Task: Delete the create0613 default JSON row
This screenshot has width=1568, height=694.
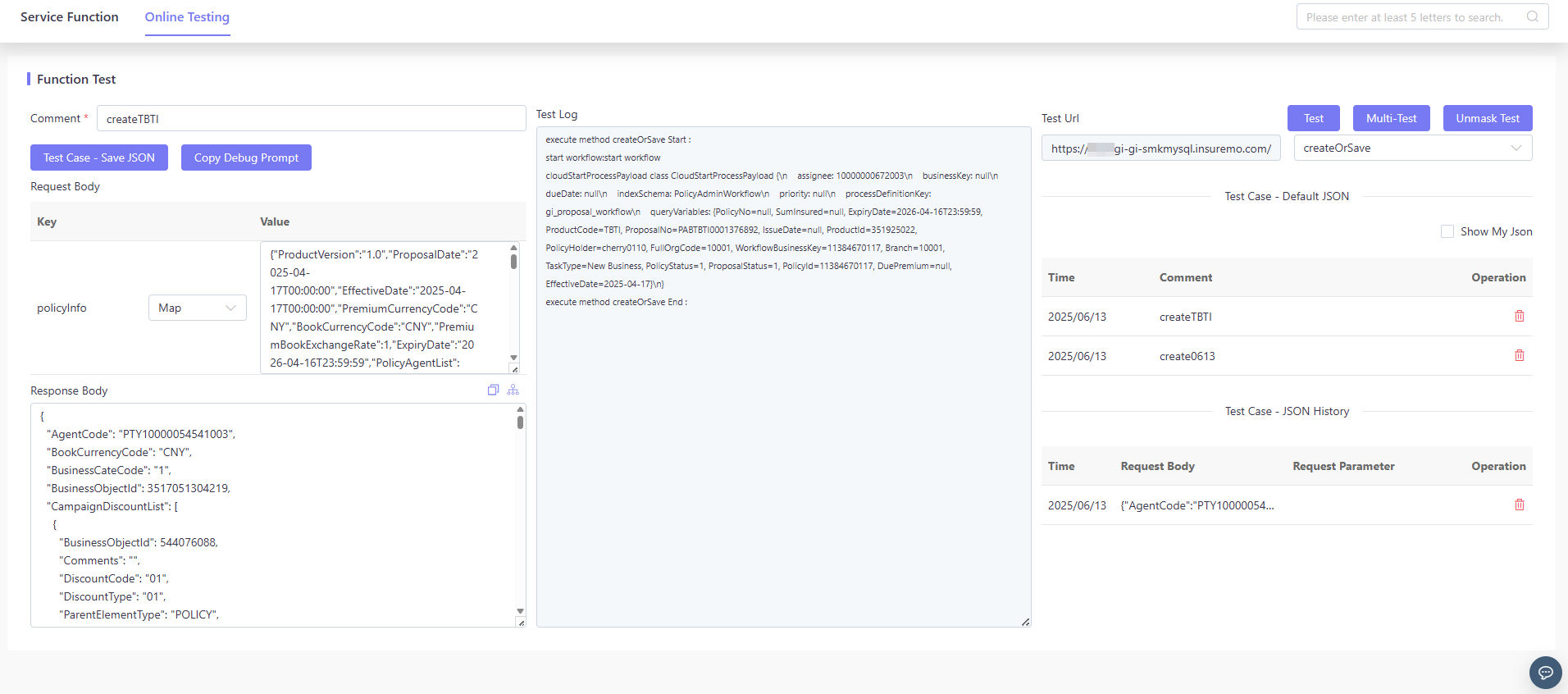Action: pyautogui.click(x=1519, y=355)
